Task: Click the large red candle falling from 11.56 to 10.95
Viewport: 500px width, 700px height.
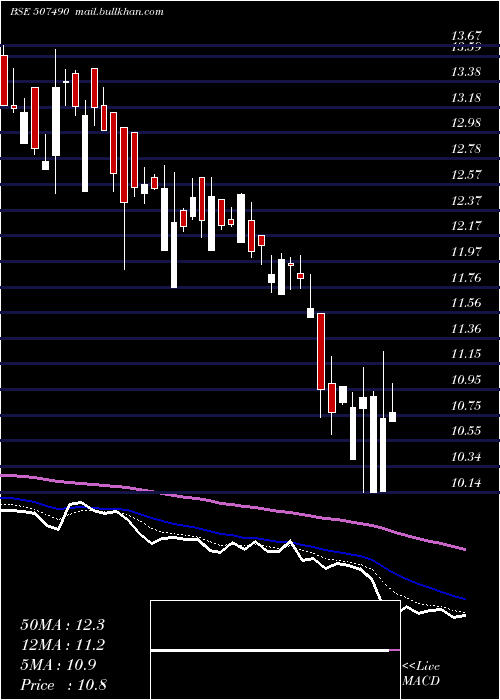Action: [321, 351]
